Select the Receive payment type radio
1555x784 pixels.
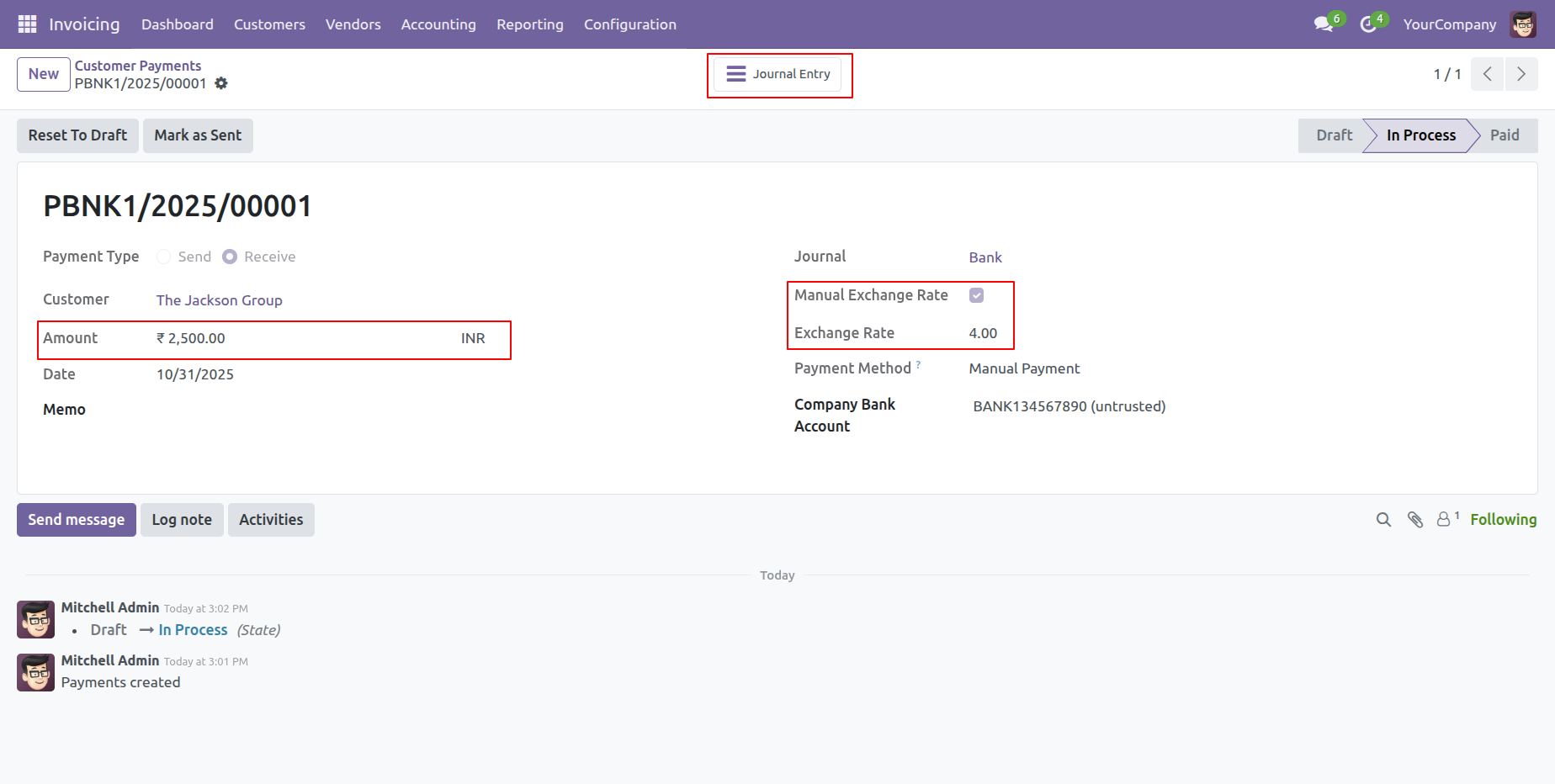(230, 257)
